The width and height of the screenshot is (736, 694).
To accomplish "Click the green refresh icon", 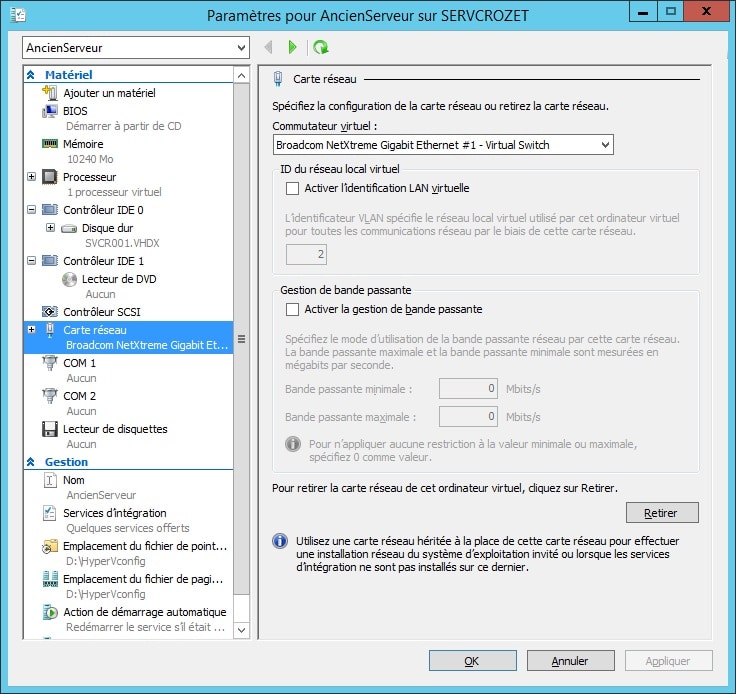I will 321,47.
